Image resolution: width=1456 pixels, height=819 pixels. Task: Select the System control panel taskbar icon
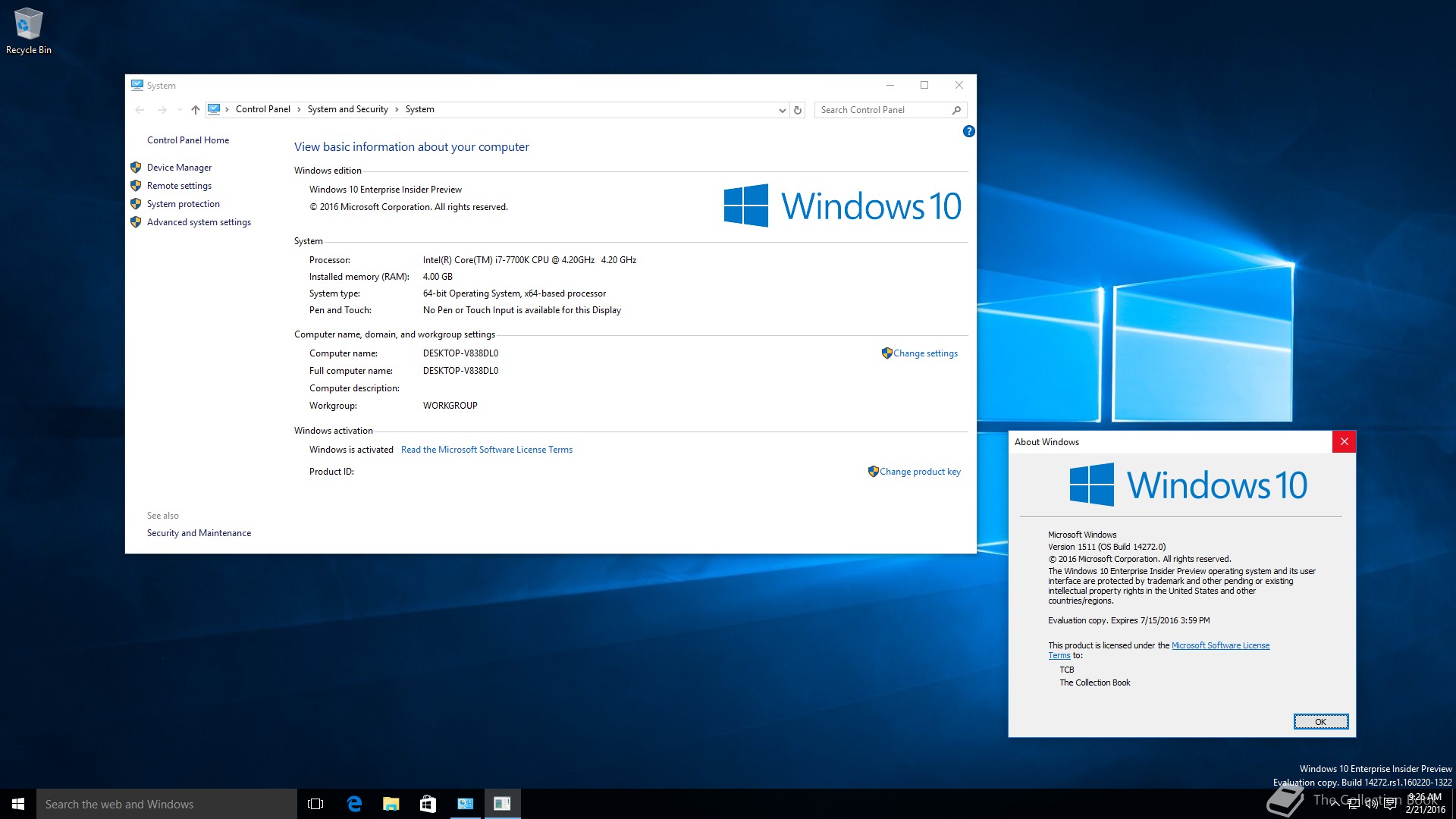click(465, 804)
